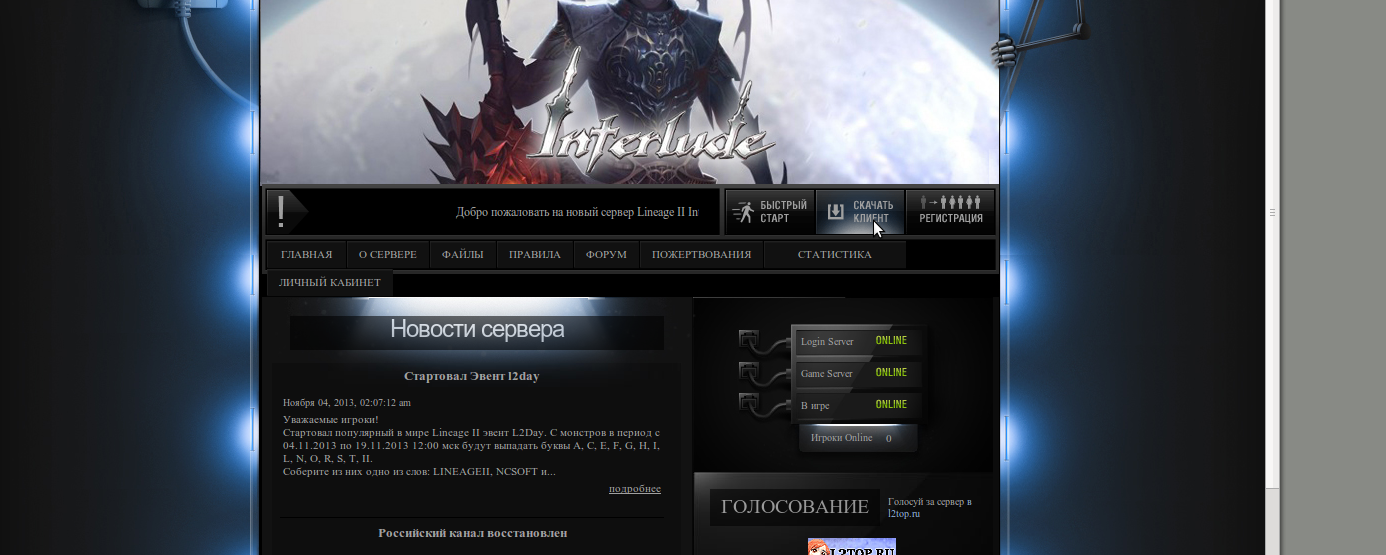Open the Регистрация people-icon button
Viewport: 1386px width, 555px height.
pos(950,212)
